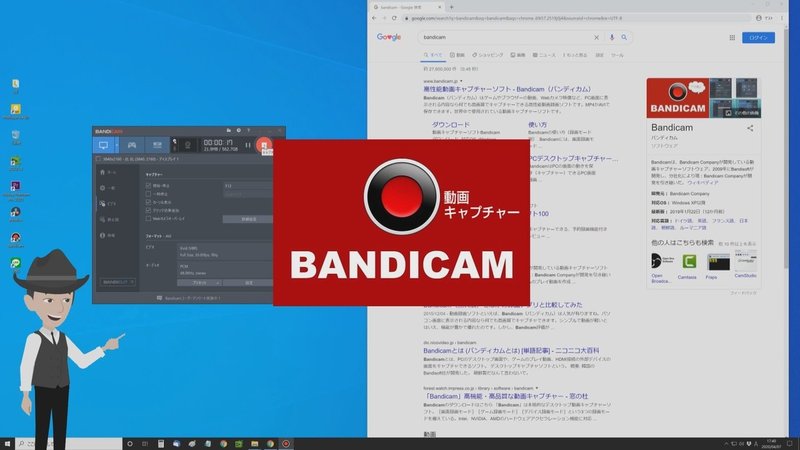This screenshot has height=450, width=800.
Task: Click the F12 hotkey field
Action: tap(248, 186)
